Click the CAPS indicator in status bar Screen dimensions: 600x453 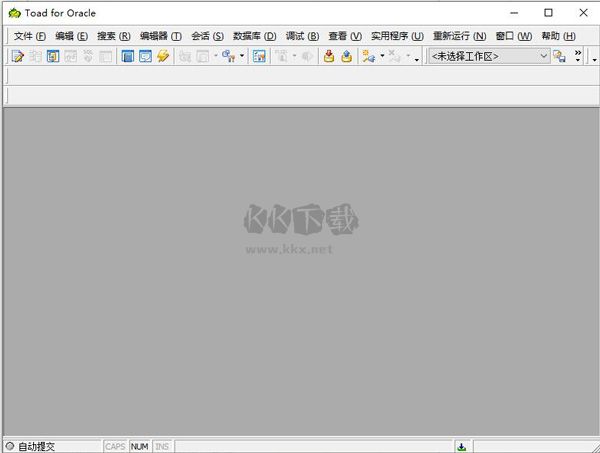click(x=115, y=446)
